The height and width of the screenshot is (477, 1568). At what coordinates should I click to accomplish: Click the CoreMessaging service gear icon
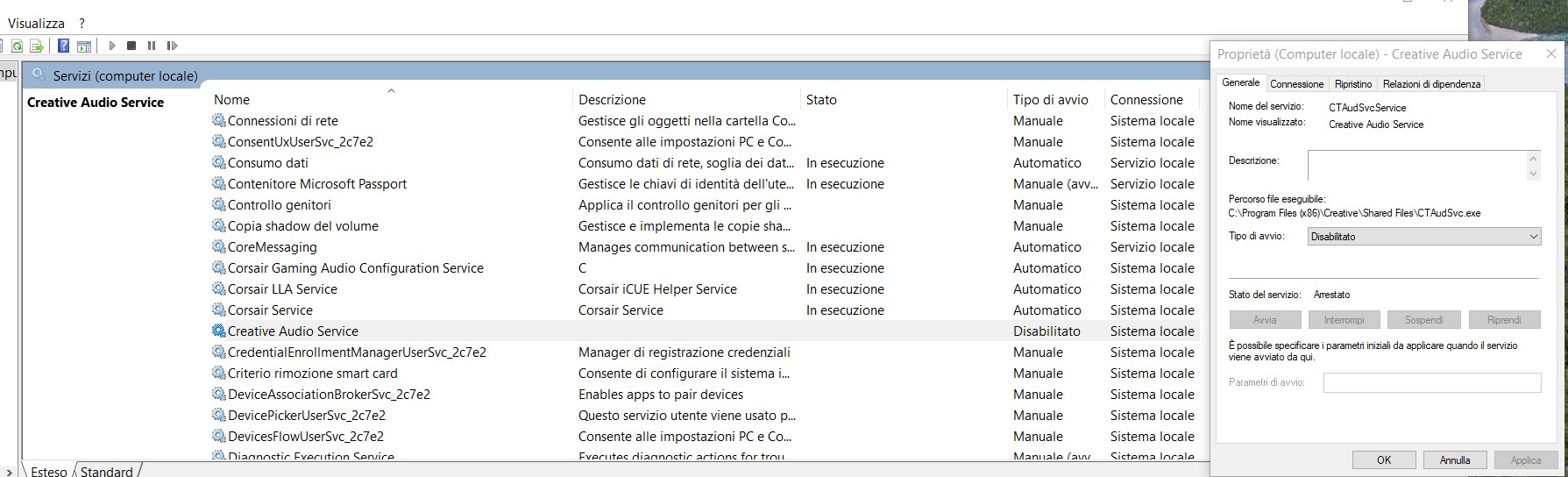tap(218, 246)
